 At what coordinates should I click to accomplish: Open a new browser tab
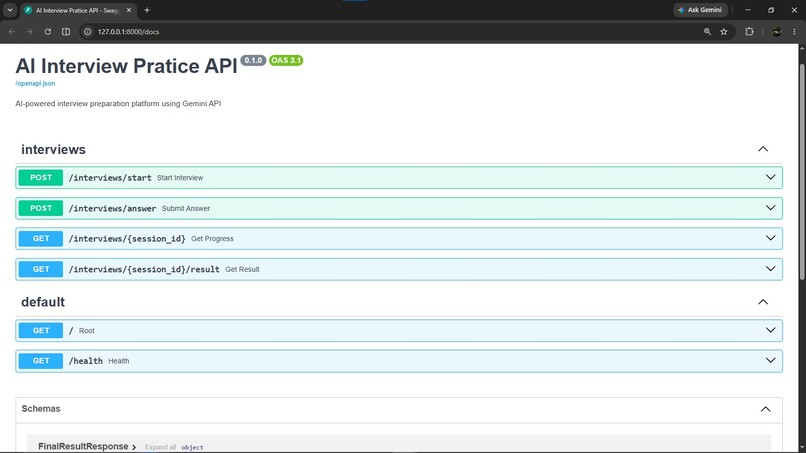(147, 10)
